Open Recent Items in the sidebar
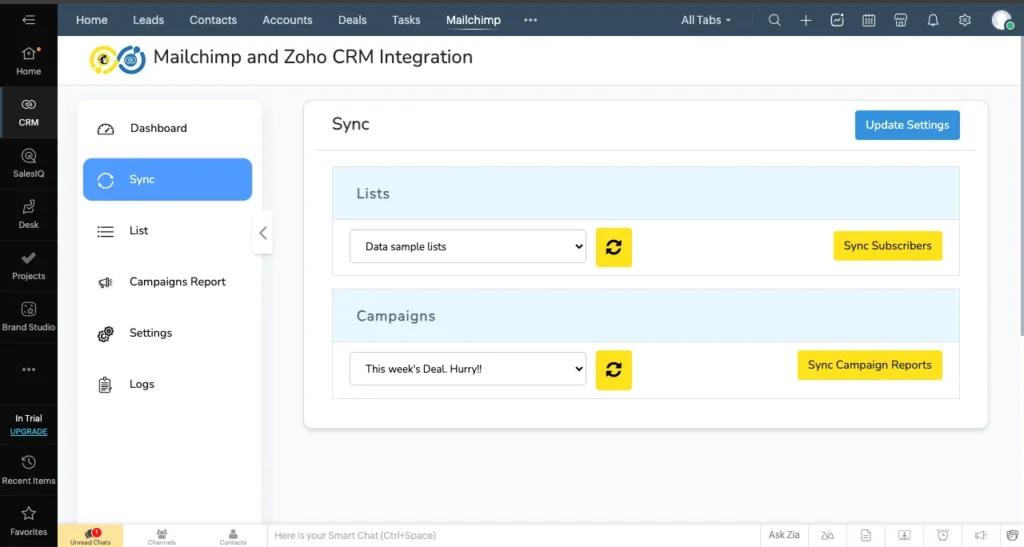 (29, 470)
